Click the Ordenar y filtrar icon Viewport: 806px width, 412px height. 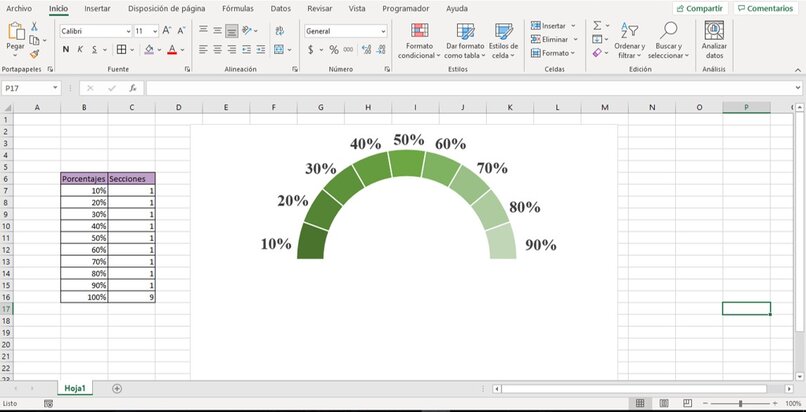[628, 31]
